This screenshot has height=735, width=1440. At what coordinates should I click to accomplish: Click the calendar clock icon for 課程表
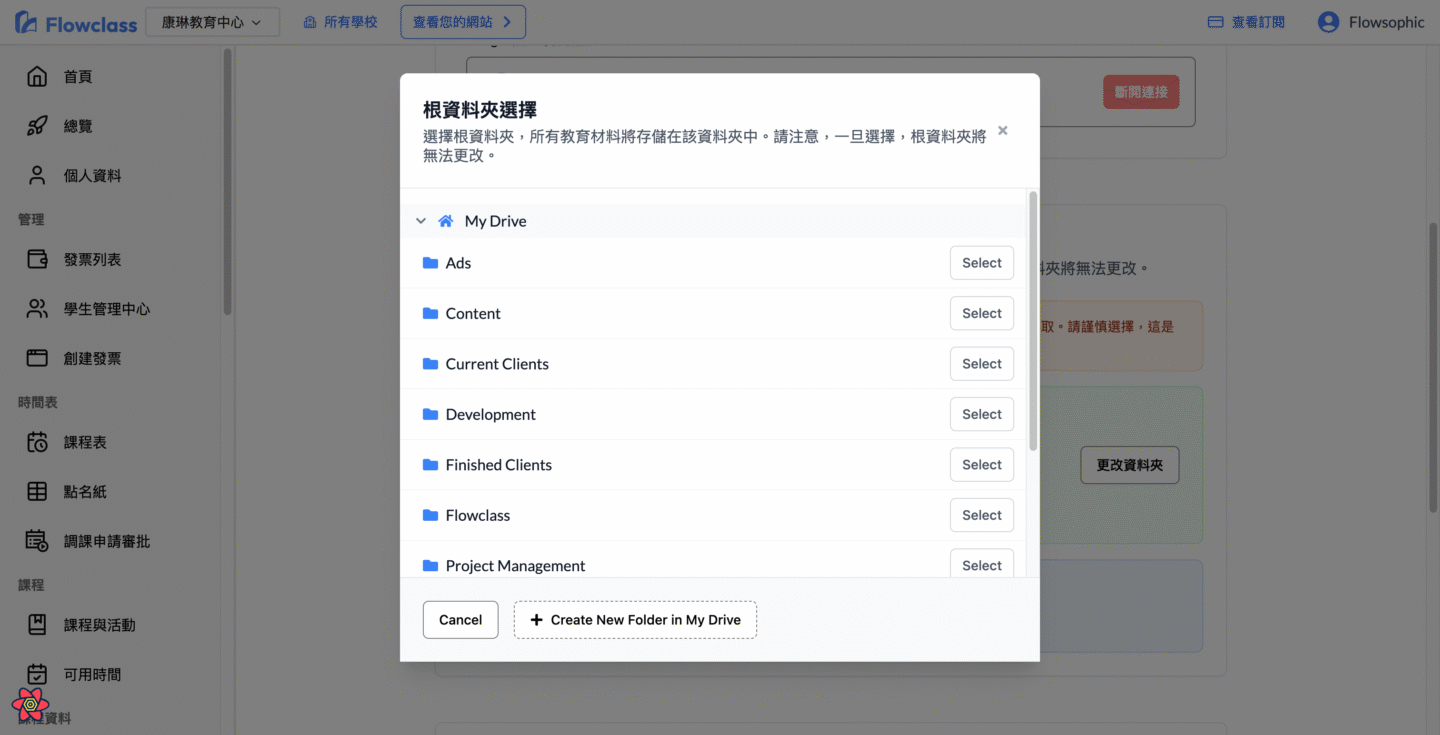(37, 442)
